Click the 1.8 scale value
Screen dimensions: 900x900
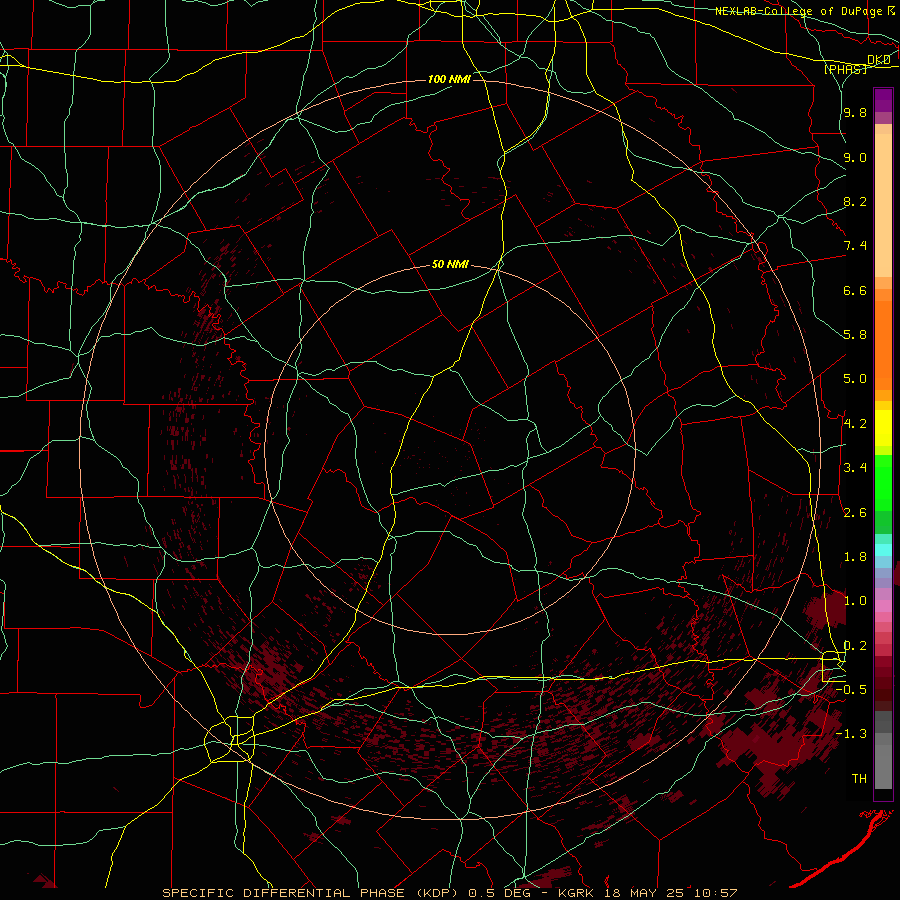point(855,557)
